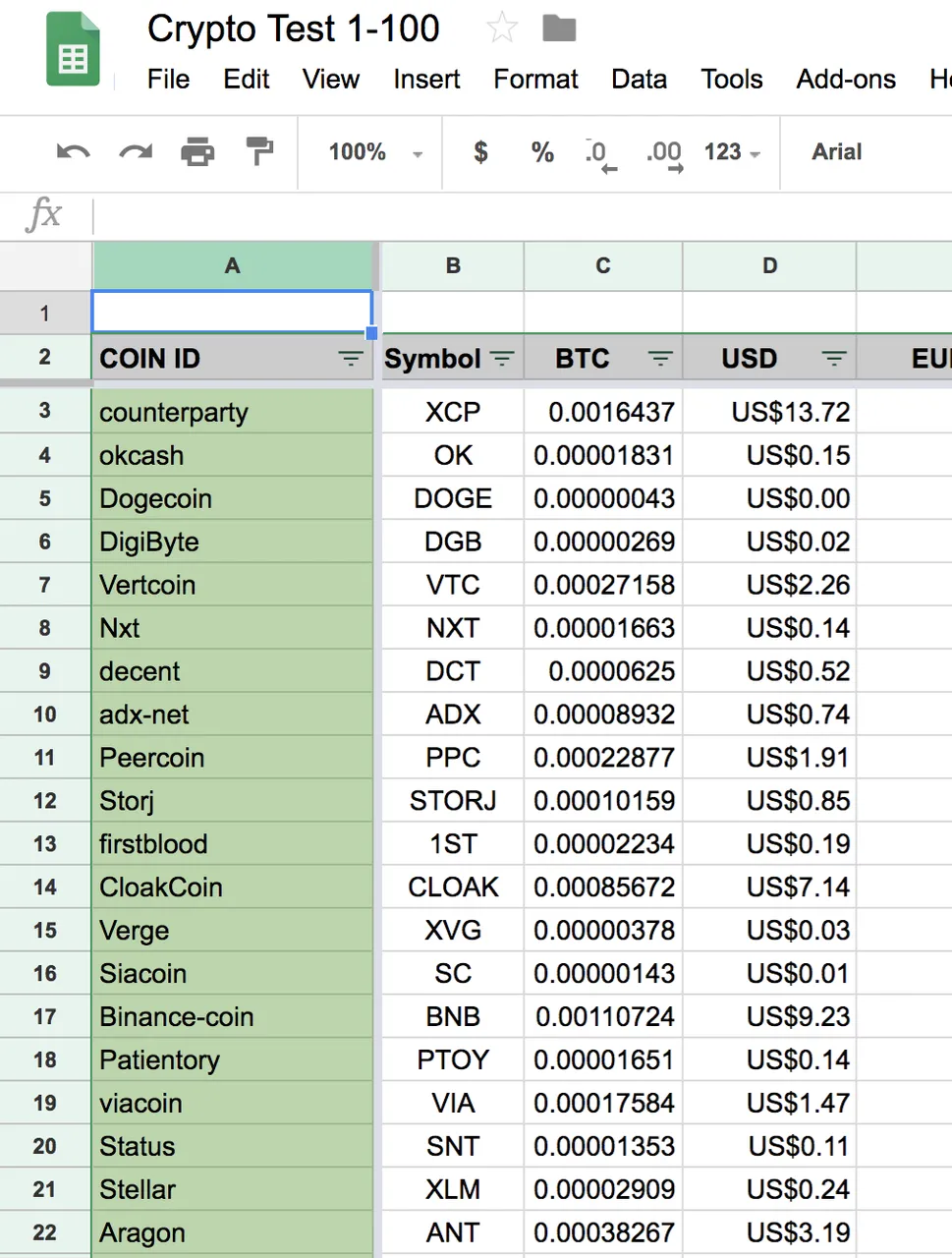Select column B header
Viewport: 952px width, 1258px height.
(x=453, y=265)
